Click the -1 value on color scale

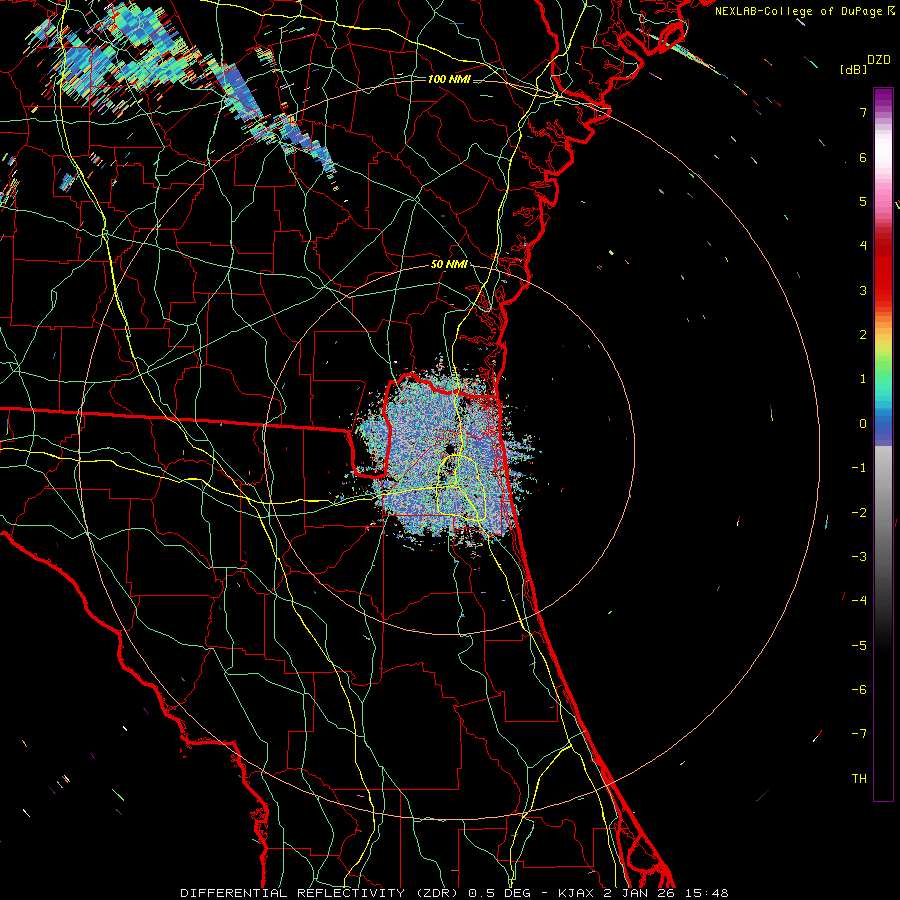coord(859,468)
